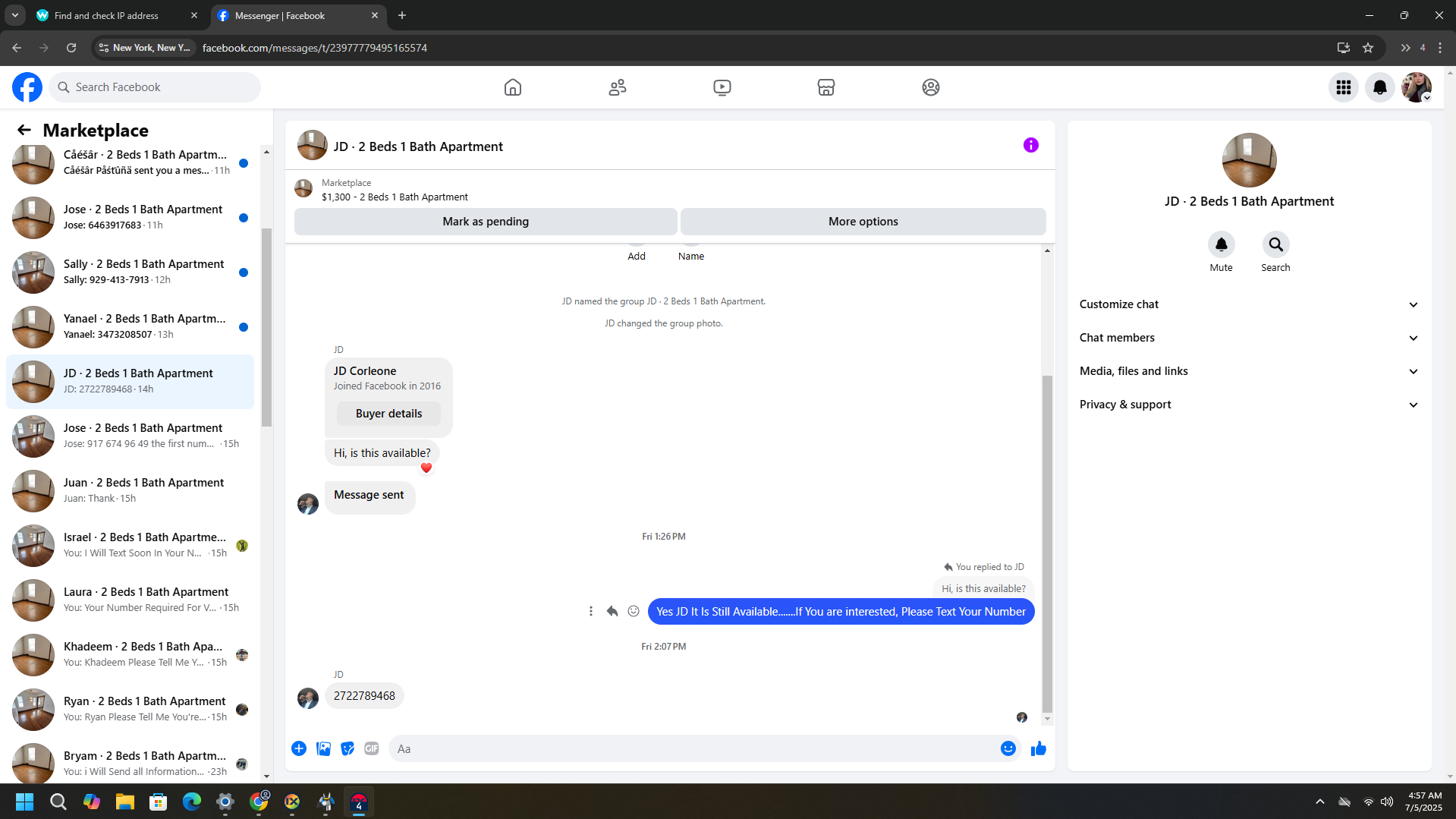Reload the page
The width and height of the screenshot is (1456, 819).
(71, 48)
